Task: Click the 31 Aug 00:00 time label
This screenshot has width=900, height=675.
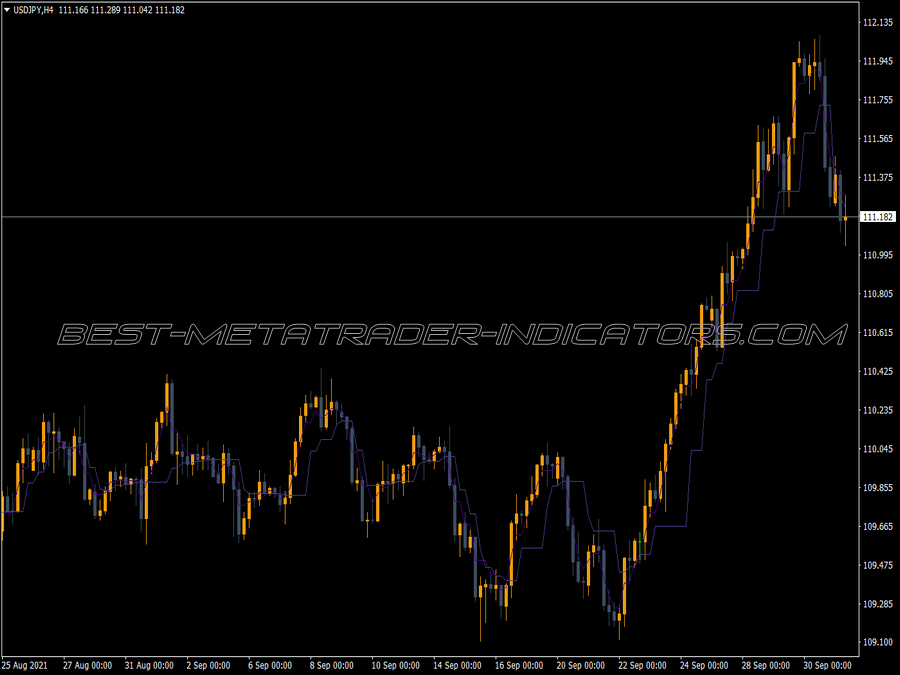Action: click(x=149, y=665)
